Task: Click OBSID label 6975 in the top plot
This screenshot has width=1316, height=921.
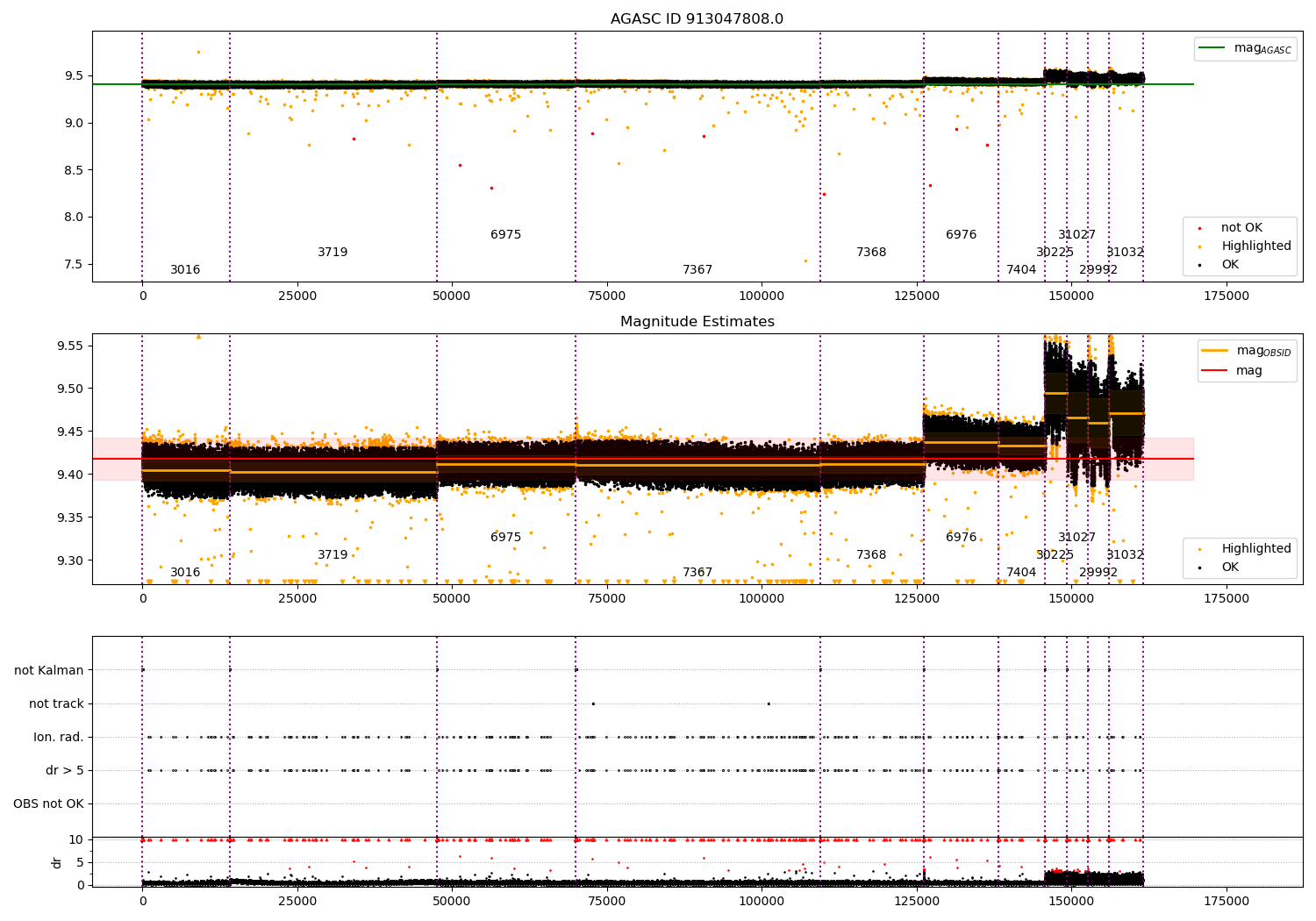Action: tap(506, 235)
